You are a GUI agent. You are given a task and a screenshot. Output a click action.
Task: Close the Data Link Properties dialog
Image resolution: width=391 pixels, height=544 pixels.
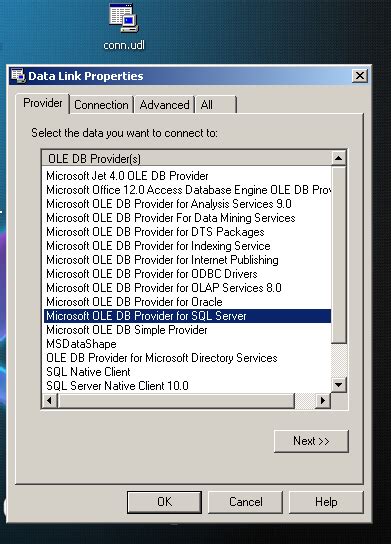(x=359, y=76)
